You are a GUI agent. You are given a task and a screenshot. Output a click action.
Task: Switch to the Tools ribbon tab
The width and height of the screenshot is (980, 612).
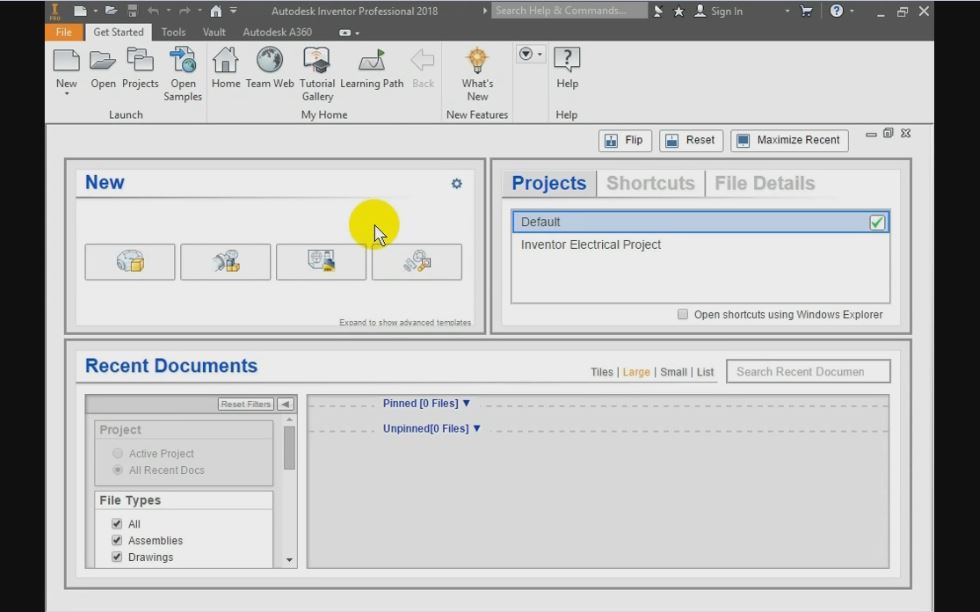(x=173, y=32)
